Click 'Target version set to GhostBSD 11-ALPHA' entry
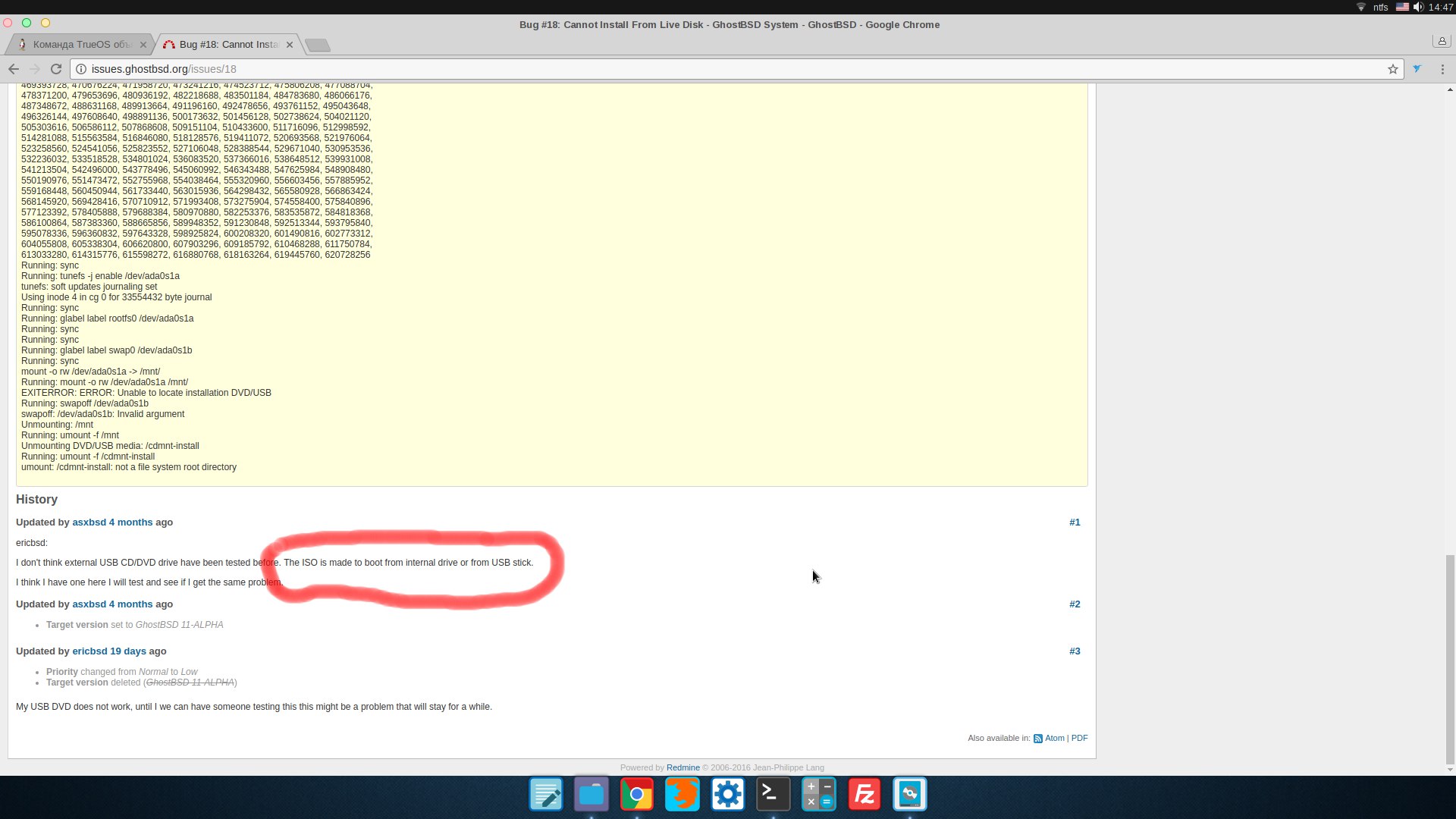Viewport: 1456px width, 819px height. [135, 625]
